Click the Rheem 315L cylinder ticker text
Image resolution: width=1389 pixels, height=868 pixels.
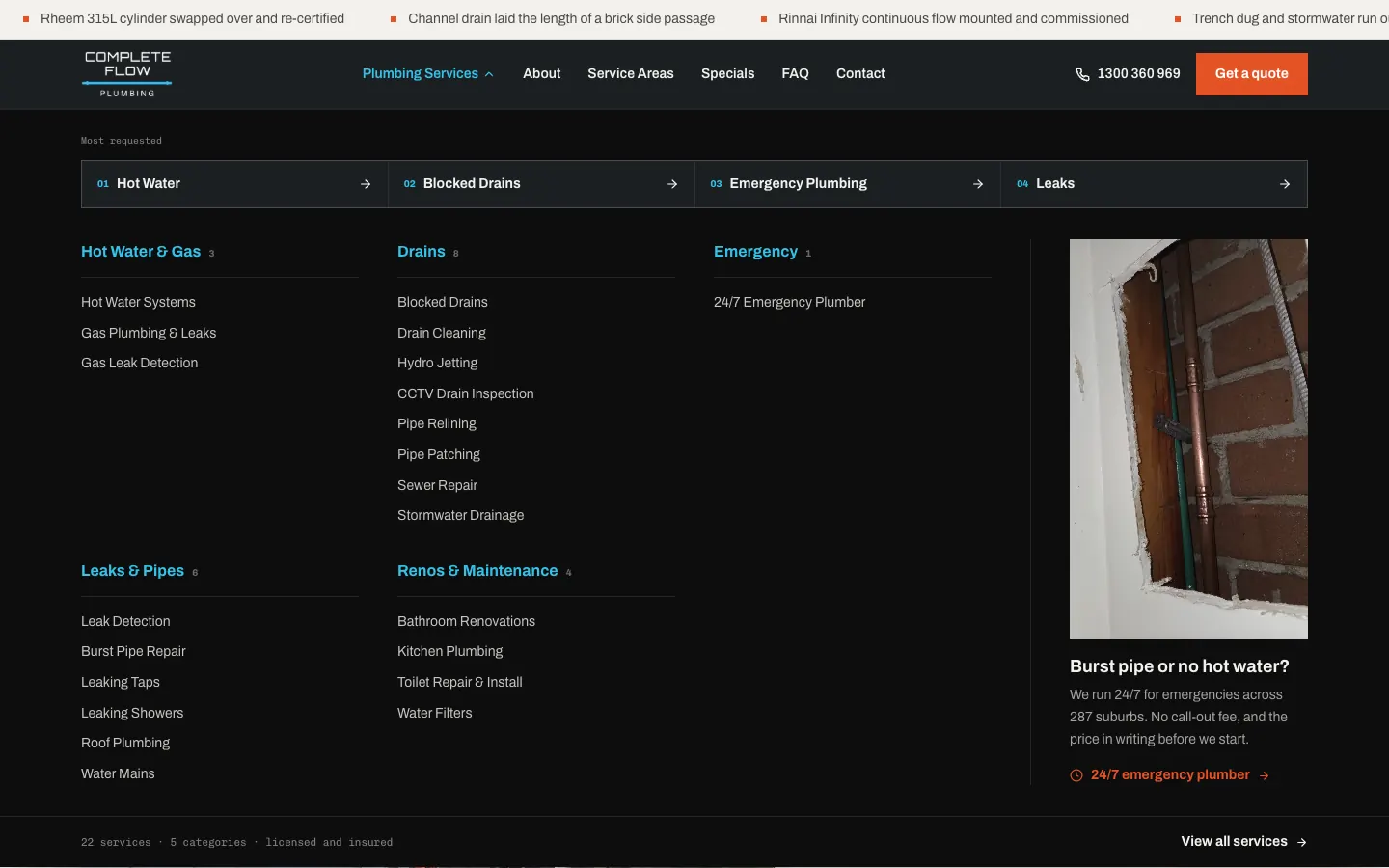coord(192,18)
